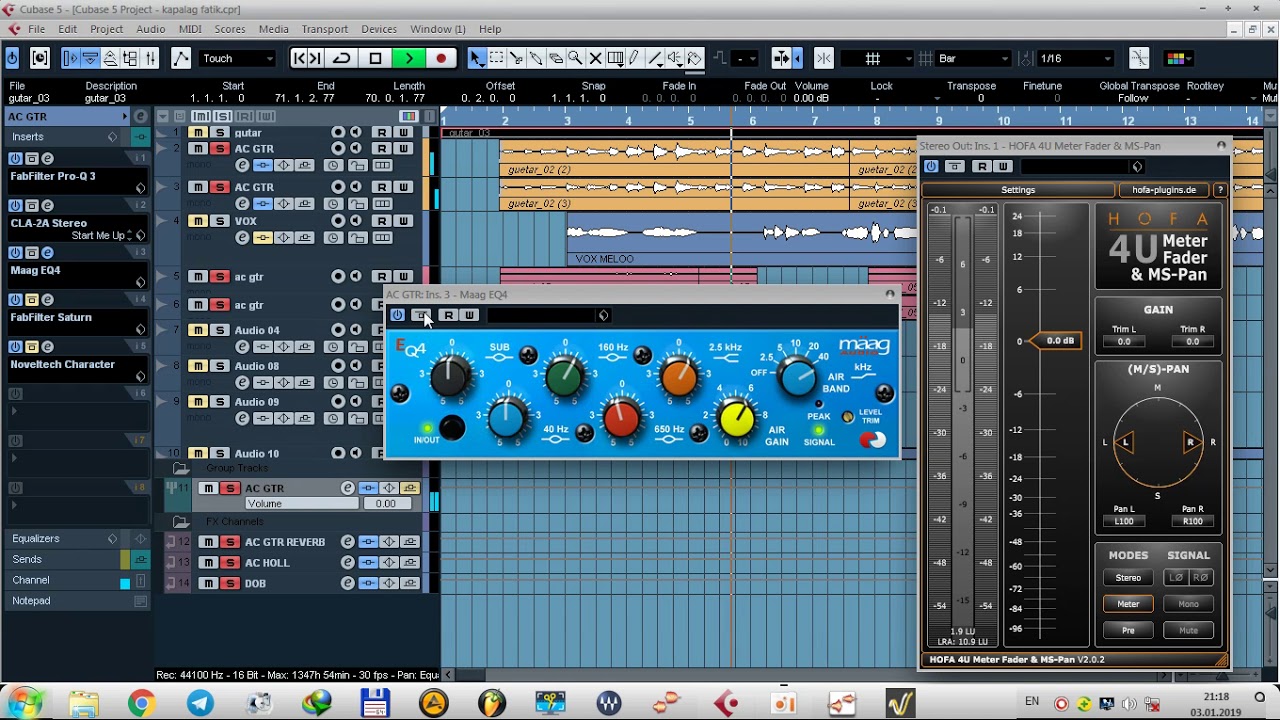Select the Draw pencil tool
Viewport: 1280px width, 720px height.
click(x=634, y=58)
